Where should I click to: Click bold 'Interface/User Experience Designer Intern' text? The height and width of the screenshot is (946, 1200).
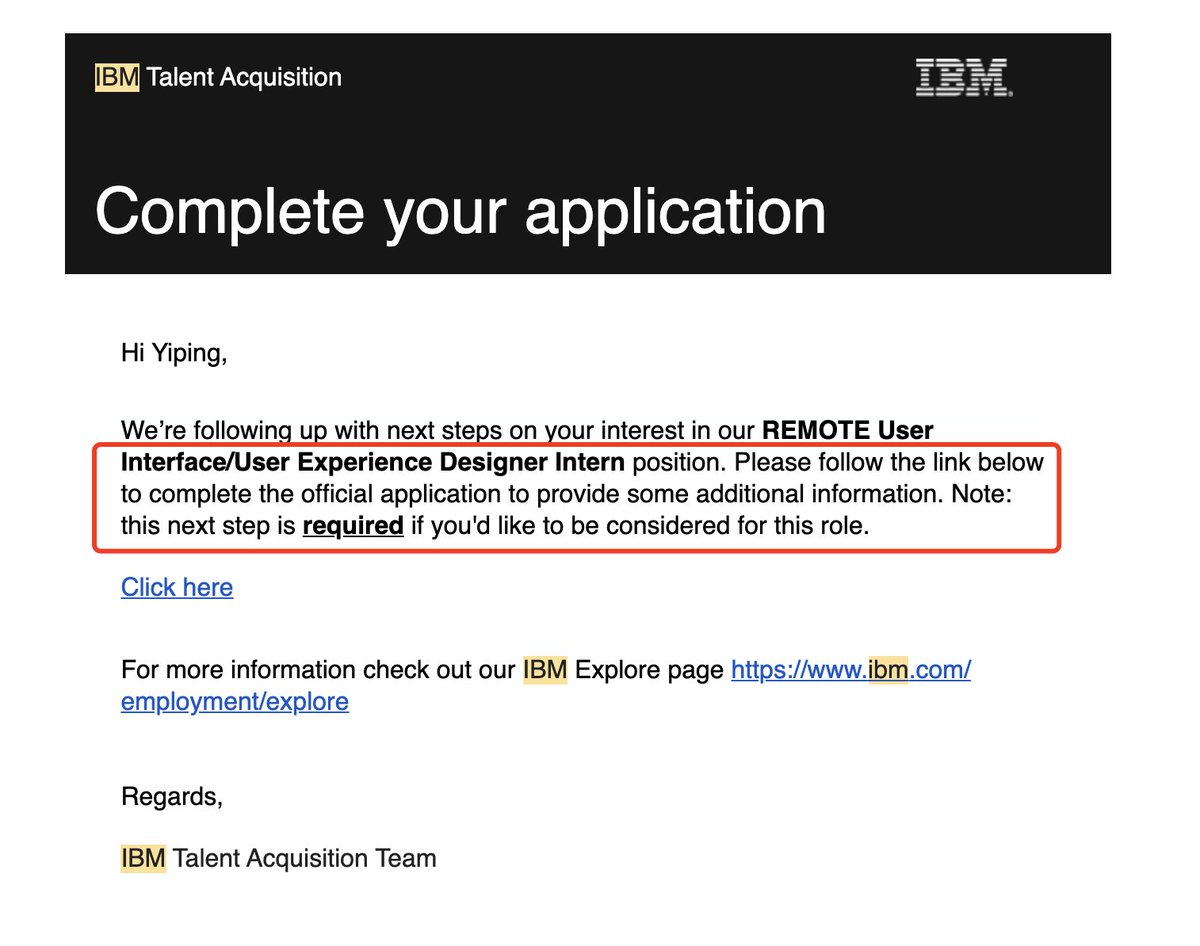pyautogui.click(x=373, y=463)
